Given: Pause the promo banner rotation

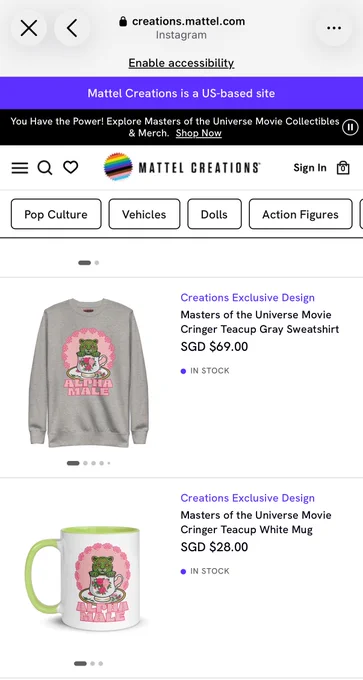Looking at the screenshot, I should coord(350,127).
